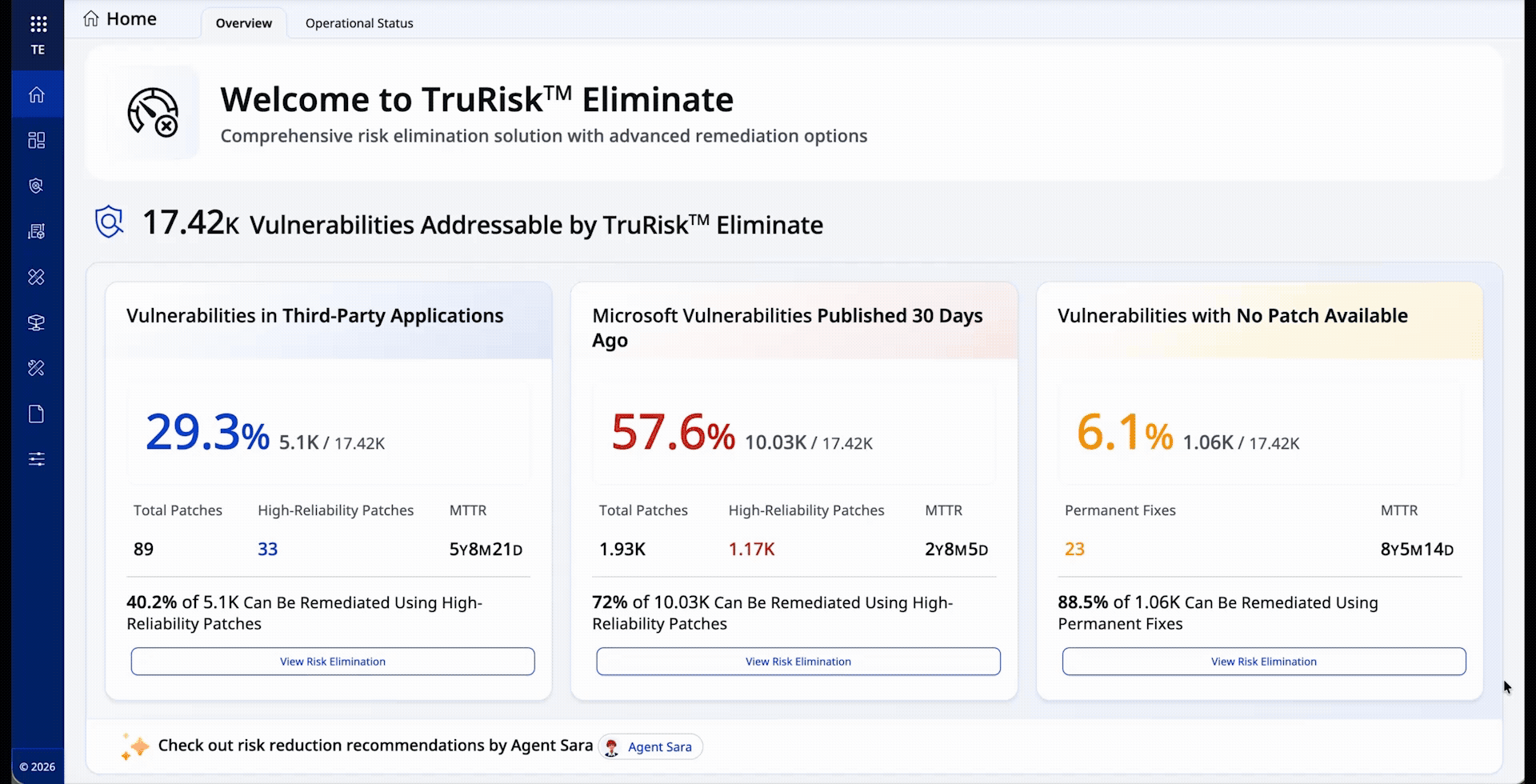Click the Permanent Fixes label

tap(1120, 510)
